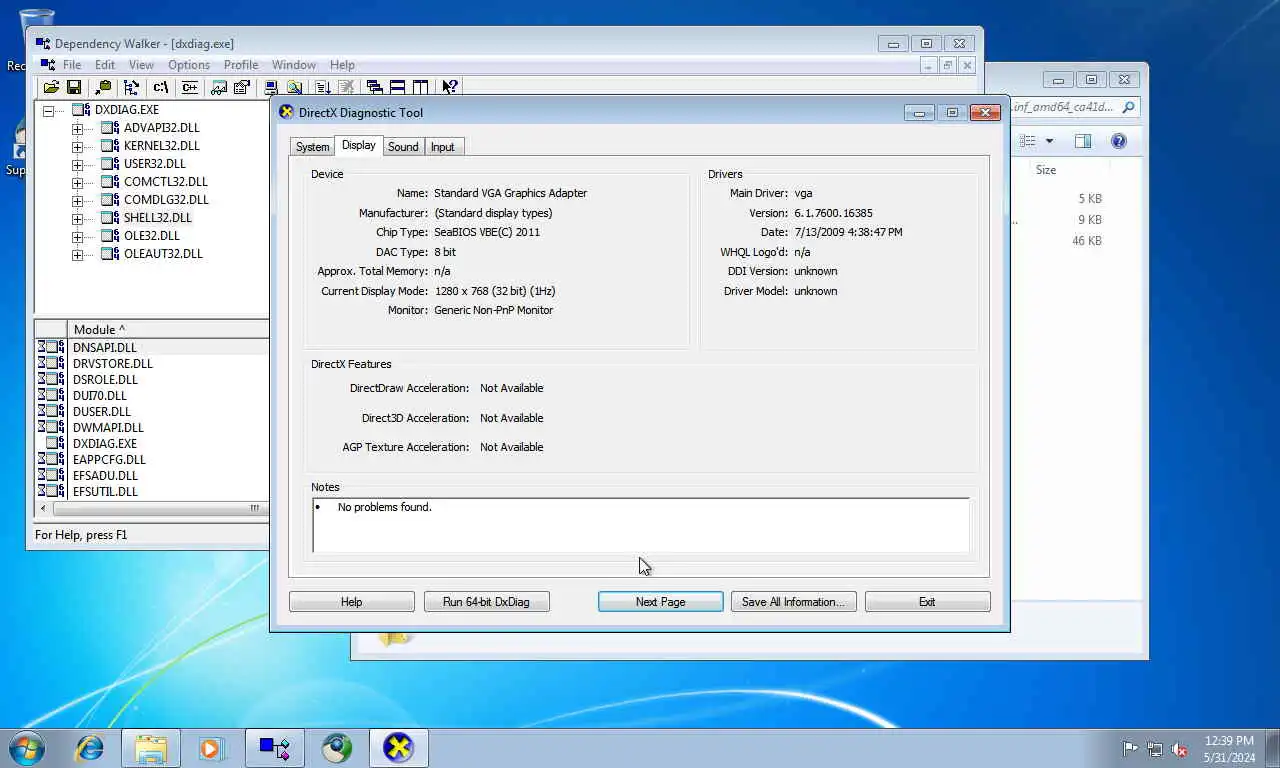Open the System Information computer icon
This screenshot has height=768, width=1280.
271,88
